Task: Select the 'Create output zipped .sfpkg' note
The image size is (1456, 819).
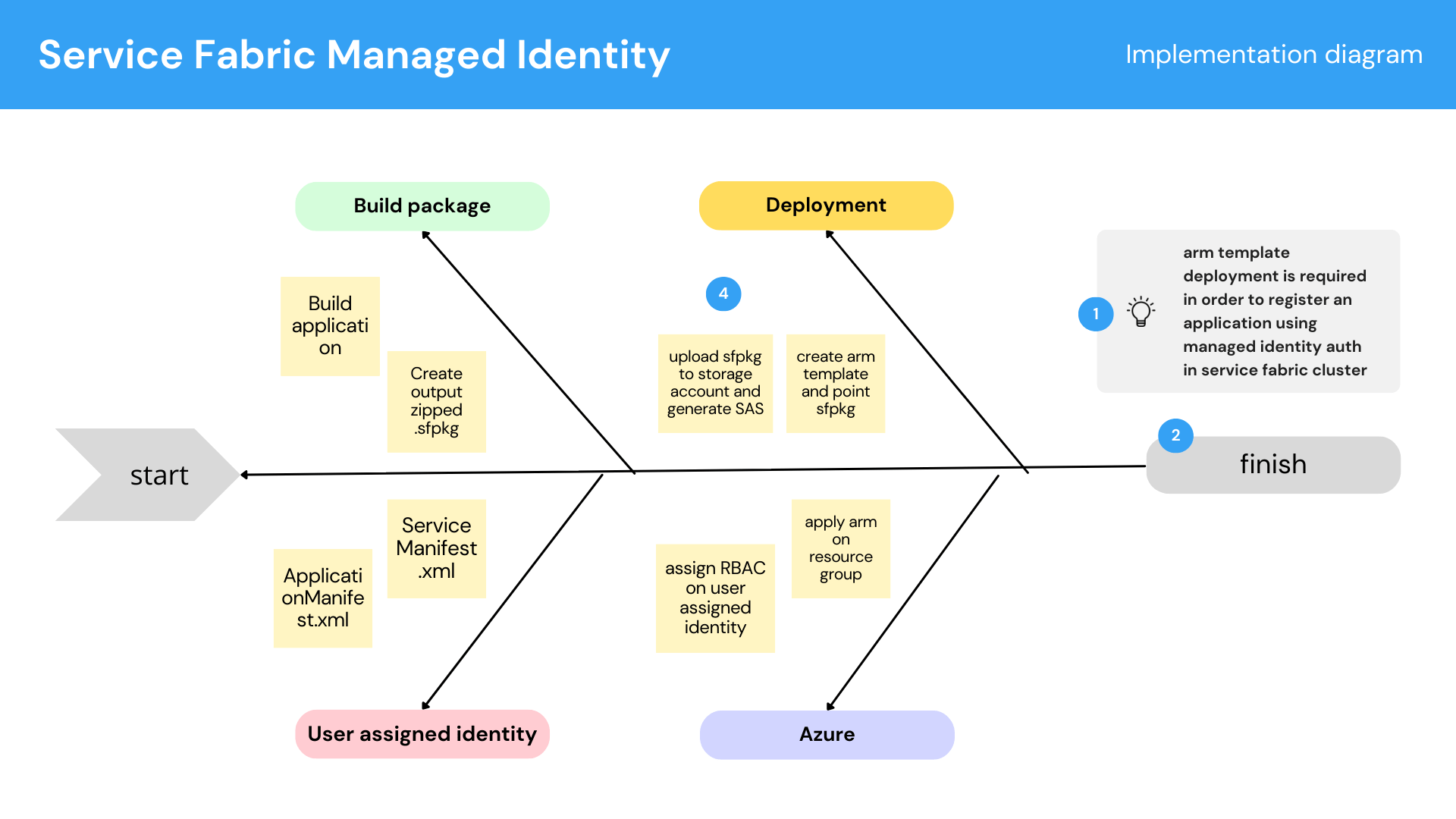Action: coord(436,402)
